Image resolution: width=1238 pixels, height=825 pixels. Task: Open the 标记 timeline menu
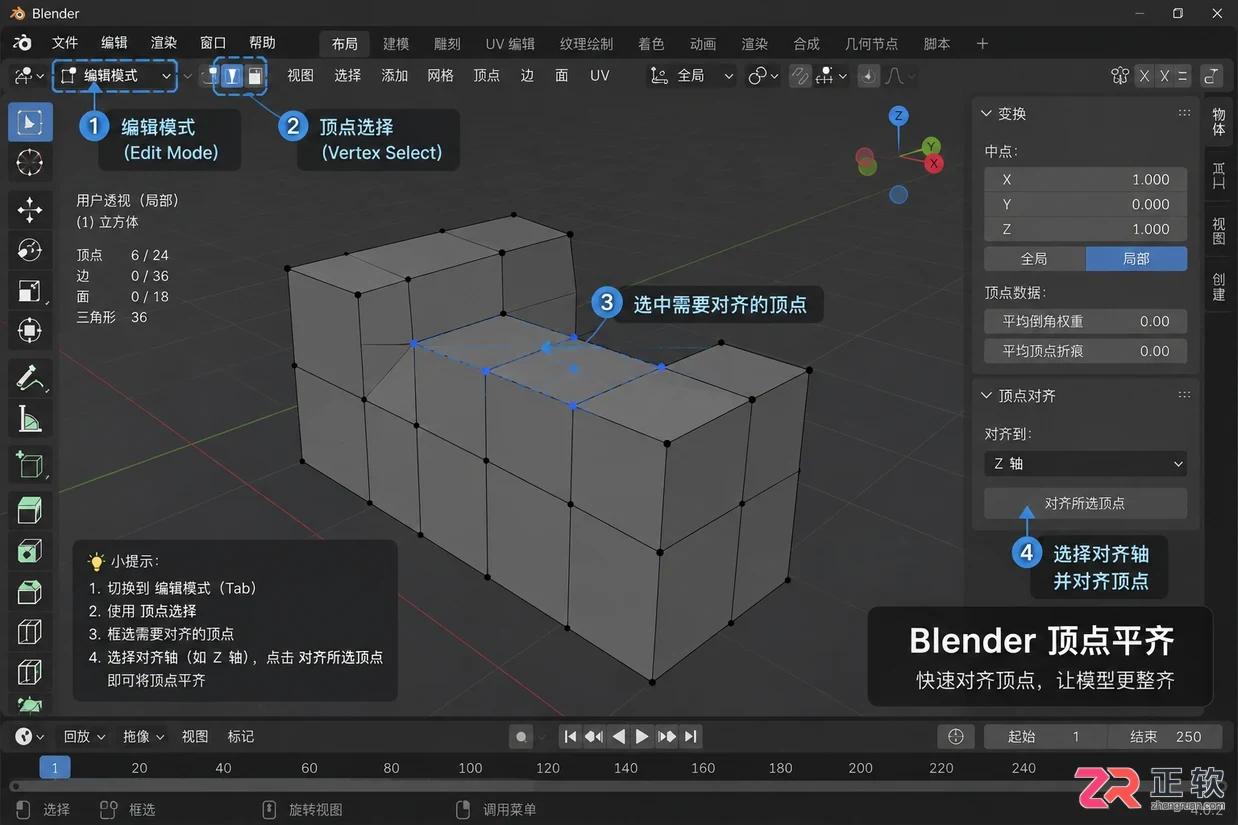(241, 737)
